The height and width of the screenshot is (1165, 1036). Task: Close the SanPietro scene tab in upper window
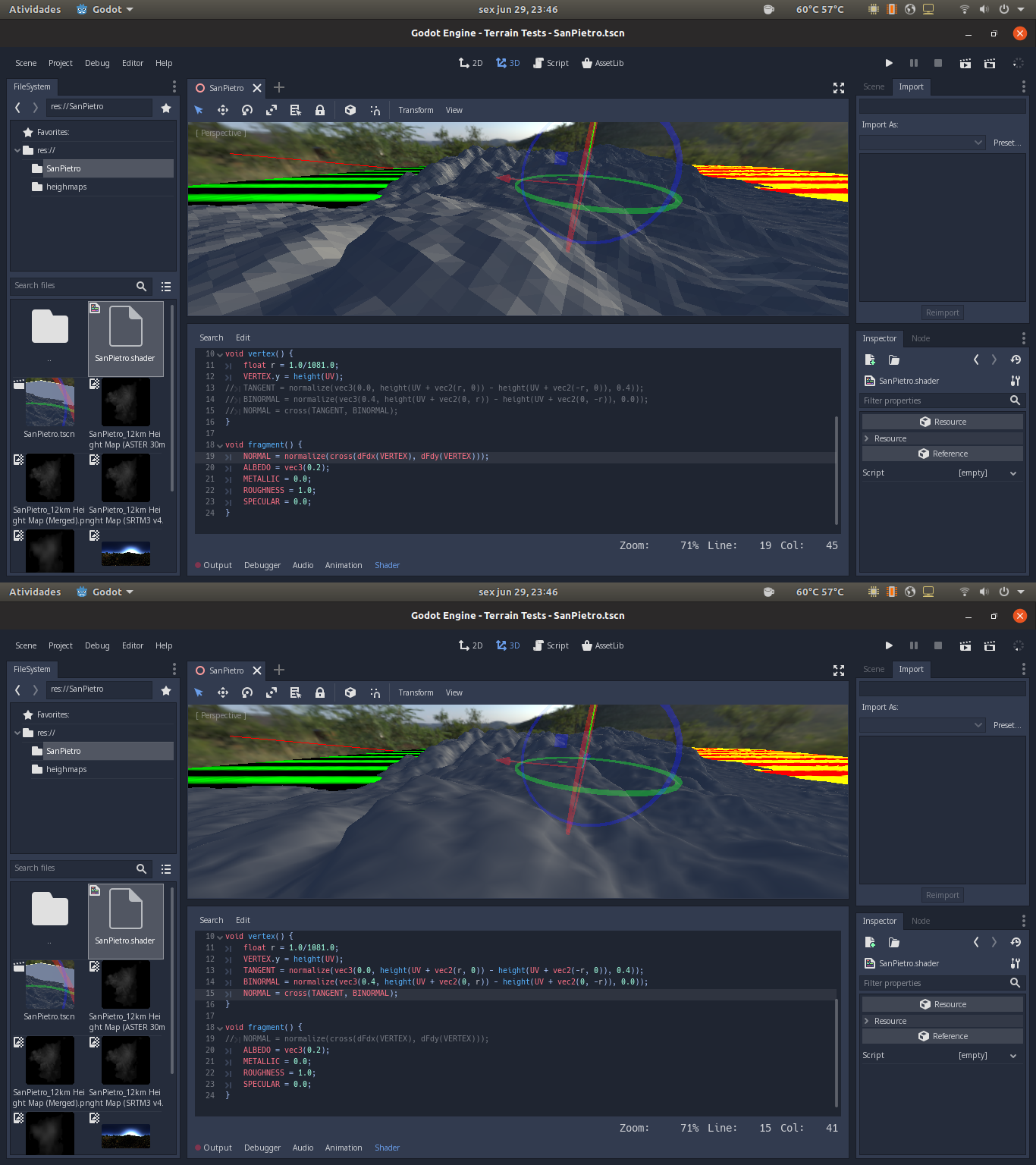tap(257, 88)
